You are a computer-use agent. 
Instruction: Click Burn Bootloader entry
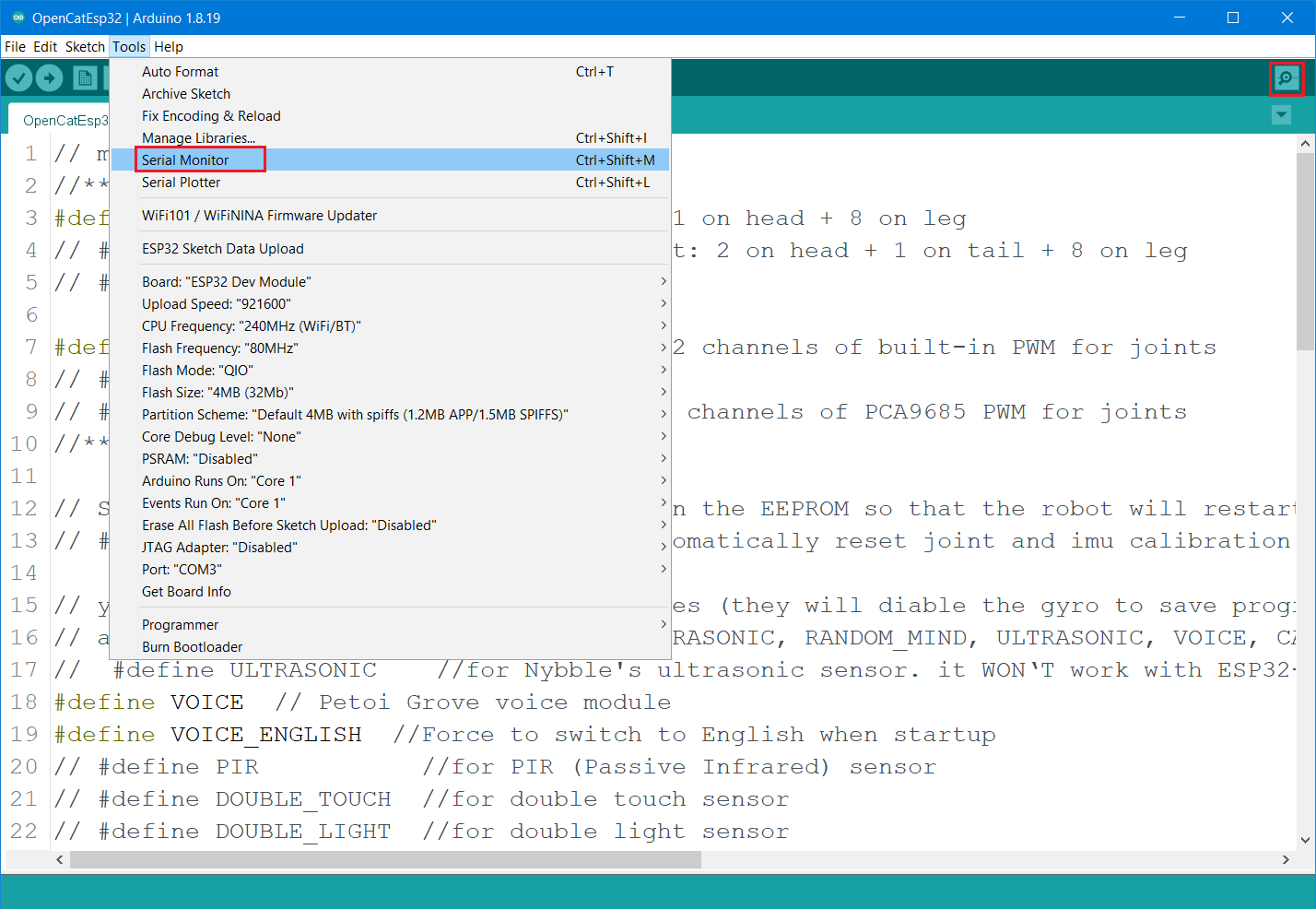(193, 647)
